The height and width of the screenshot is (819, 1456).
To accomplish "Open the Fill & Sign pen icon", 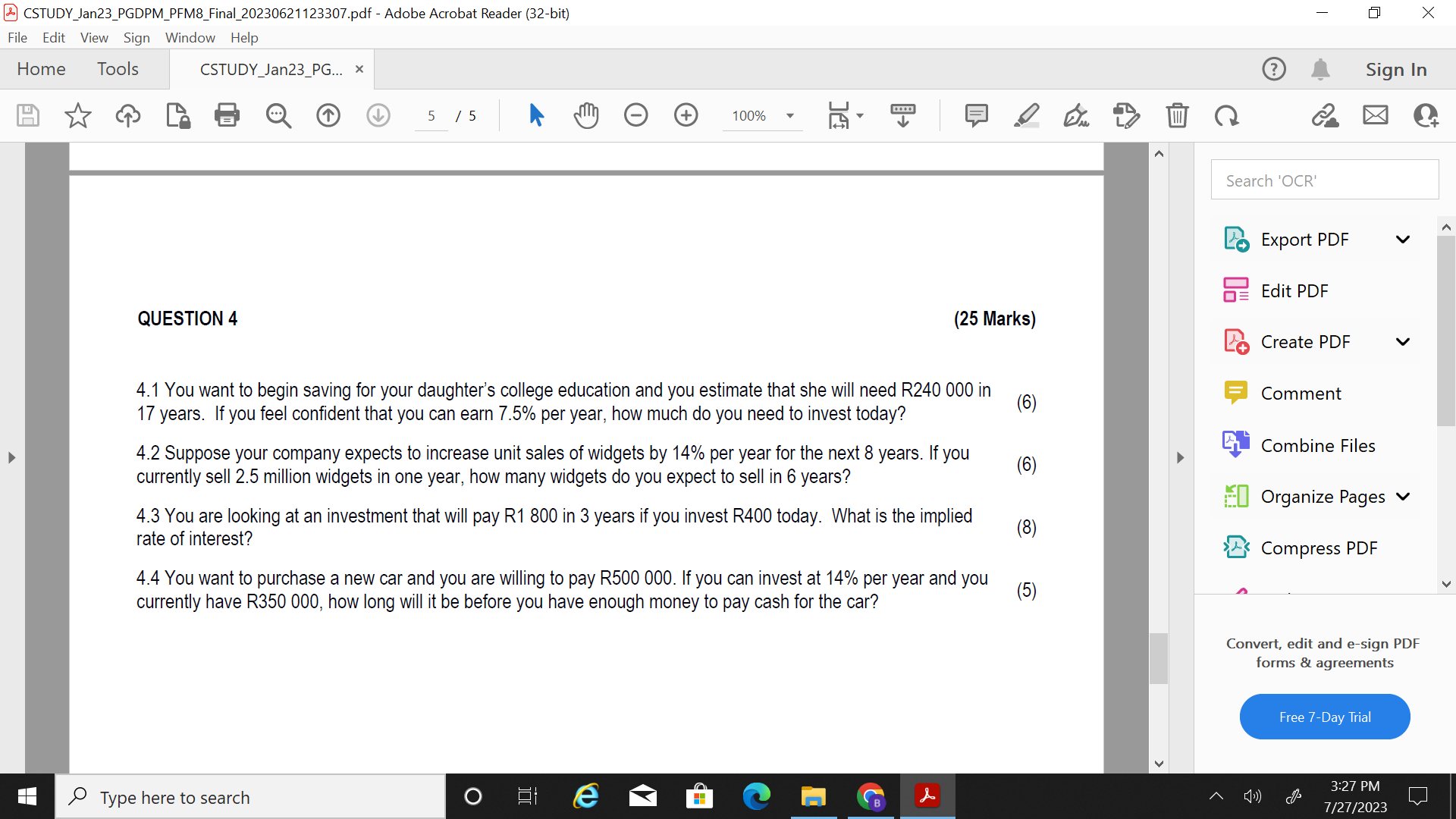I will (x=1077, y=115).
